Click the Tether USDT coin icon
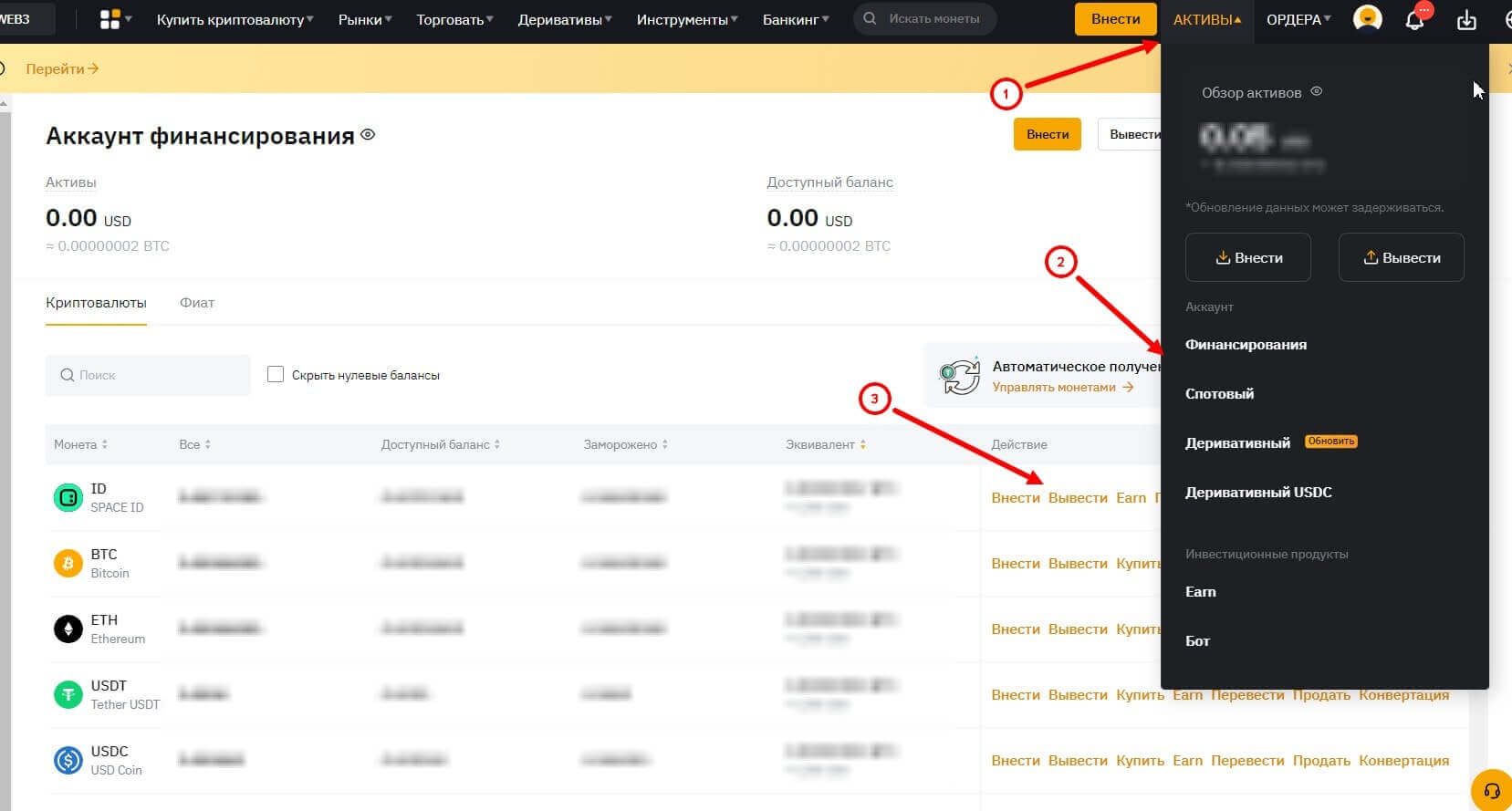Image resolution: width=1512 pixels, height=811 pixels. coord(68,695)
